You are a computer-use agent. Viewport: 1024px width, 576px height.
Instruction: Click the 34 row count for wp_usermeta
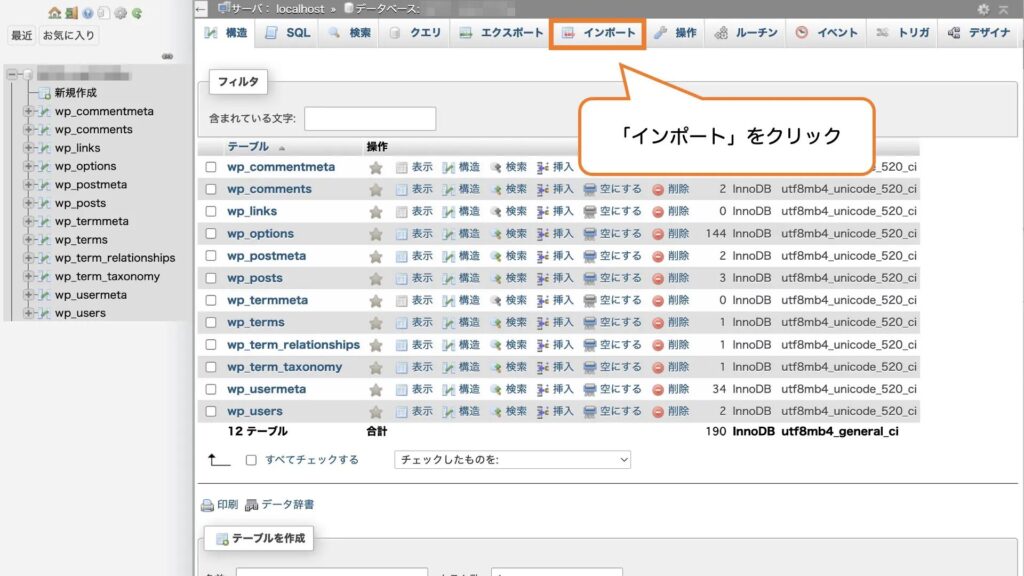point(719,389)
